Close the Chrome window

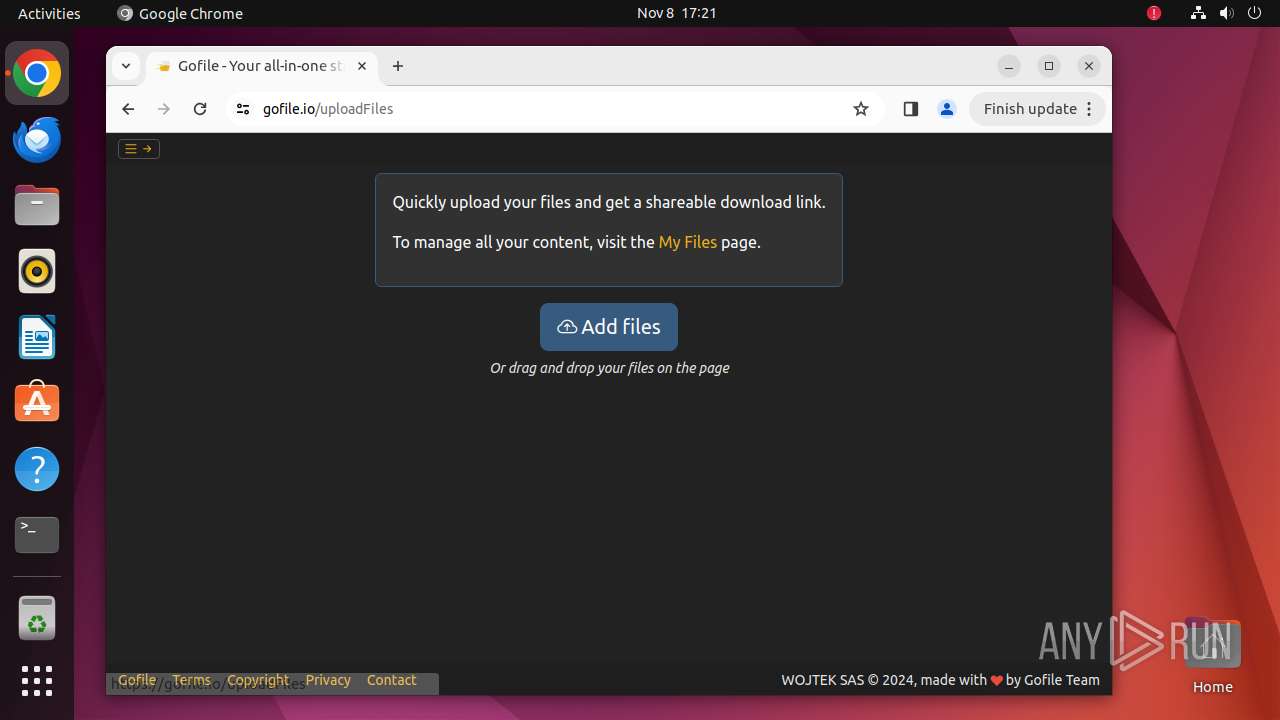[1089, 66]
